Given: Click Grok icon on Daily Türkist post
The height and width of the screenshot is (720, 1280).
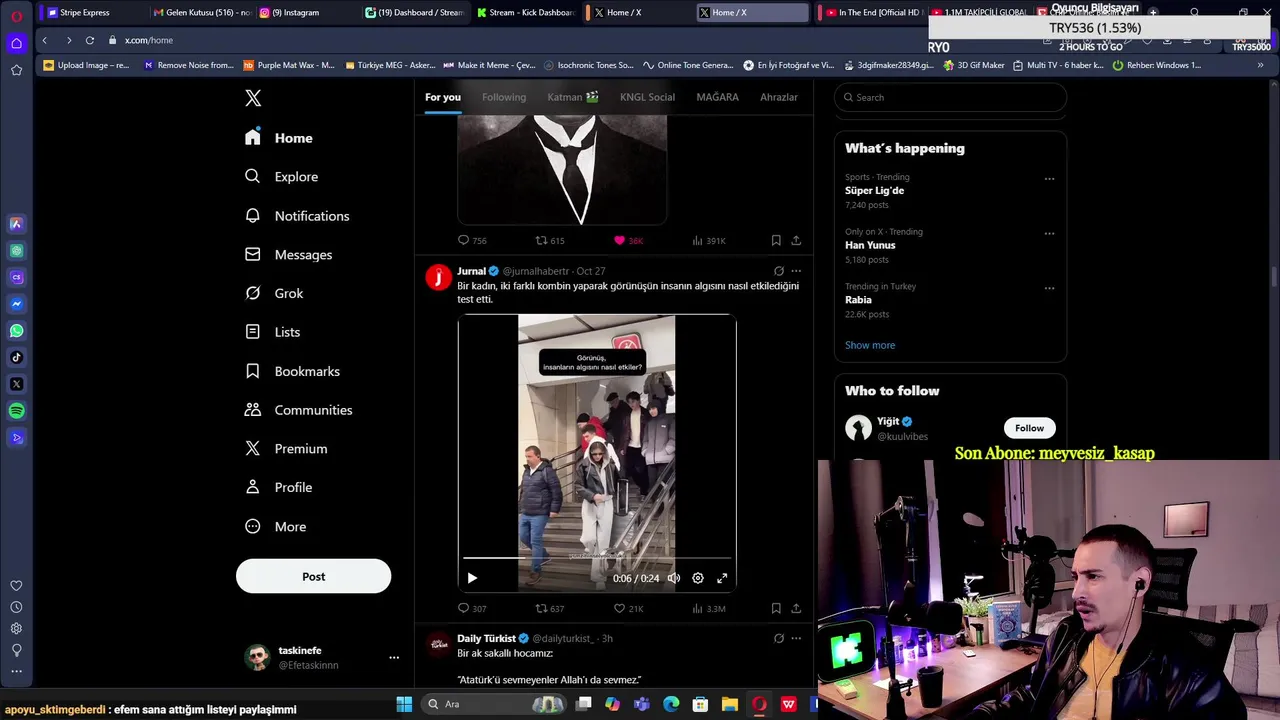Looking at the screenshot, I should (x=779, y=638).
